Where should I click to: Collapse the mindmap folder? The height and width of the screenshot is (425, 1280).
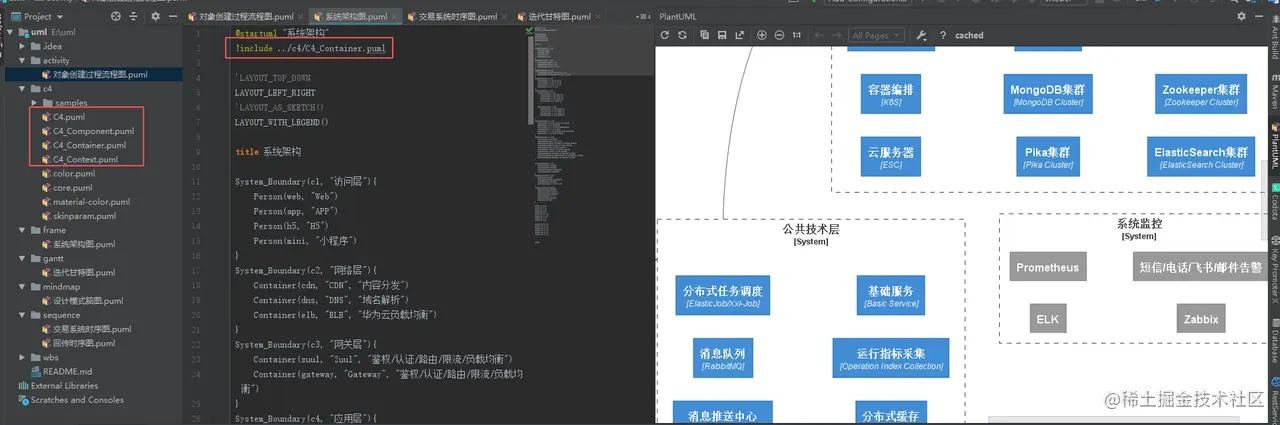(x=22, y=286)
